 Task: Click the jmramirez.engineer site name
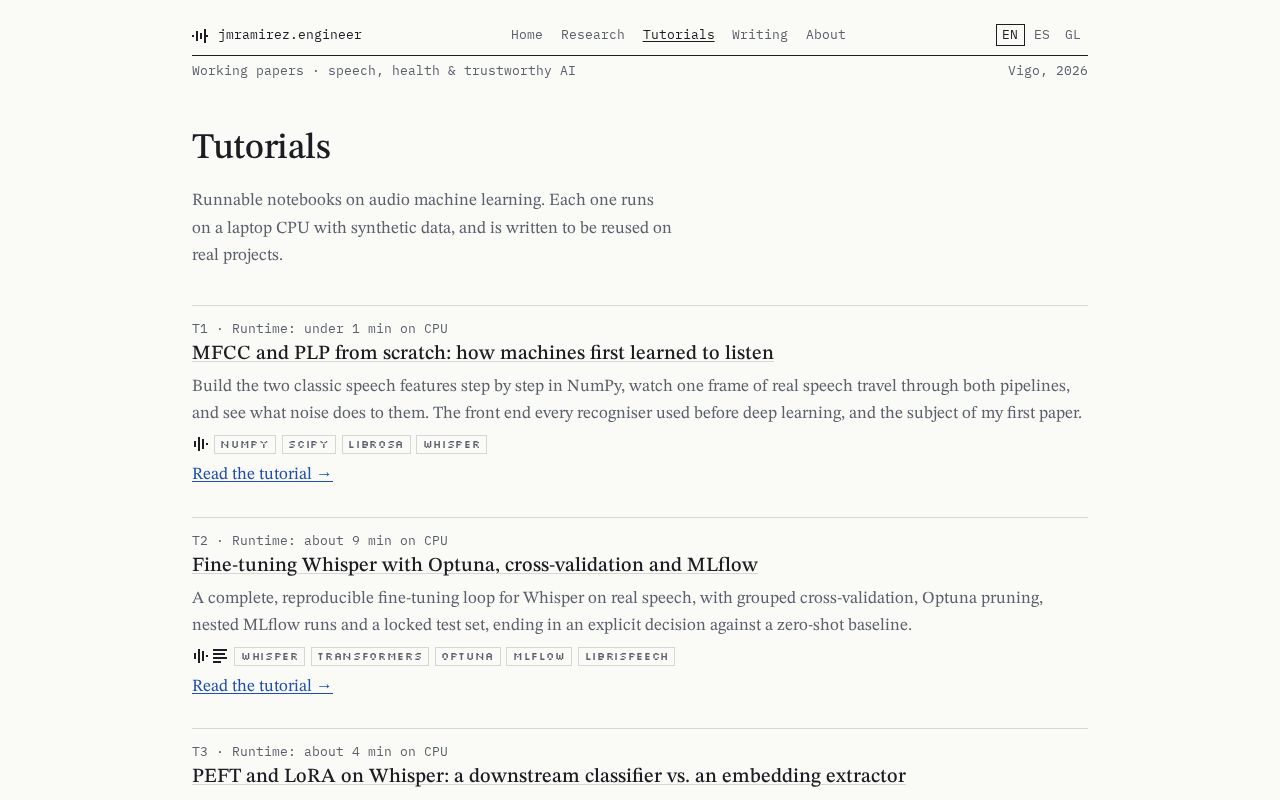coord(290,35)
